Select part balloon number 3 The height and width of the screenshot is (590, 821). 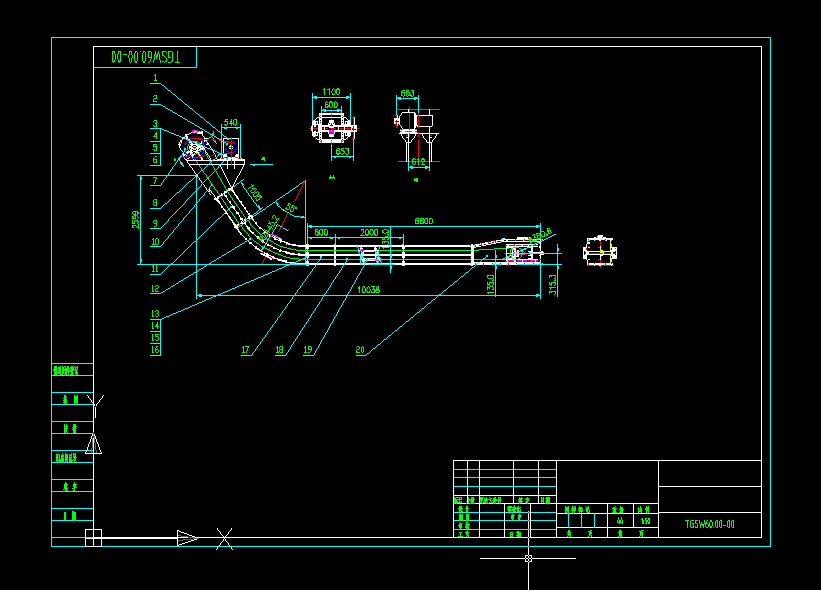pyautogui.click(x=155, y=124)
